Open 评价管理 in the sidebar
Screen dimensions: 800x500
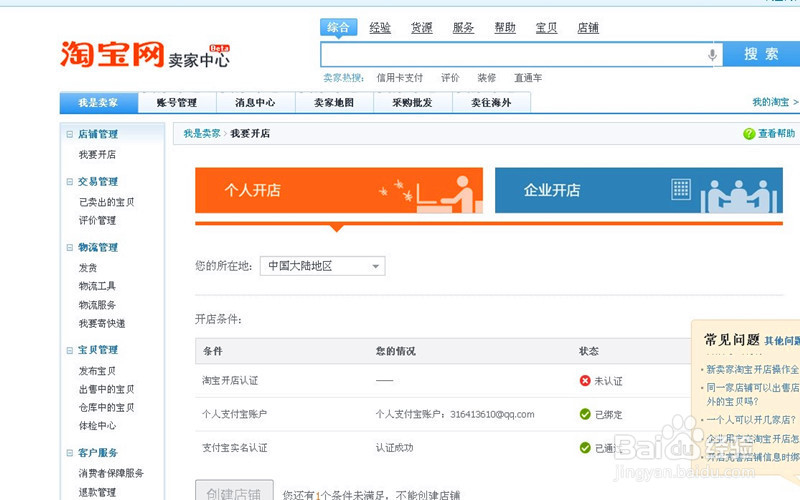click(x=97, y=220)
